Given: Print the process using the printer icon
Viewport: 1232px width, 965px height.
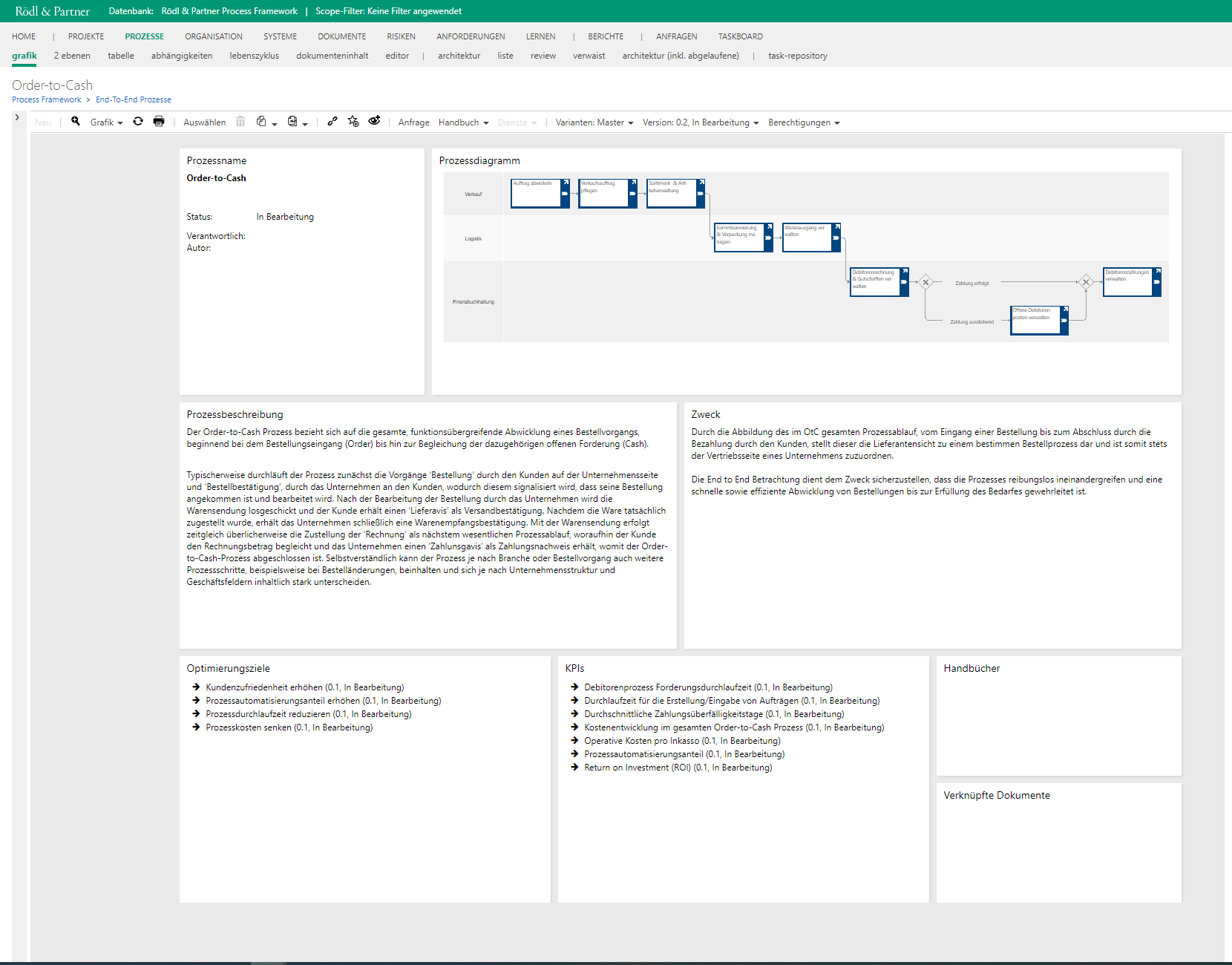Looking at the screenshot, I should (x=159, y=122).
